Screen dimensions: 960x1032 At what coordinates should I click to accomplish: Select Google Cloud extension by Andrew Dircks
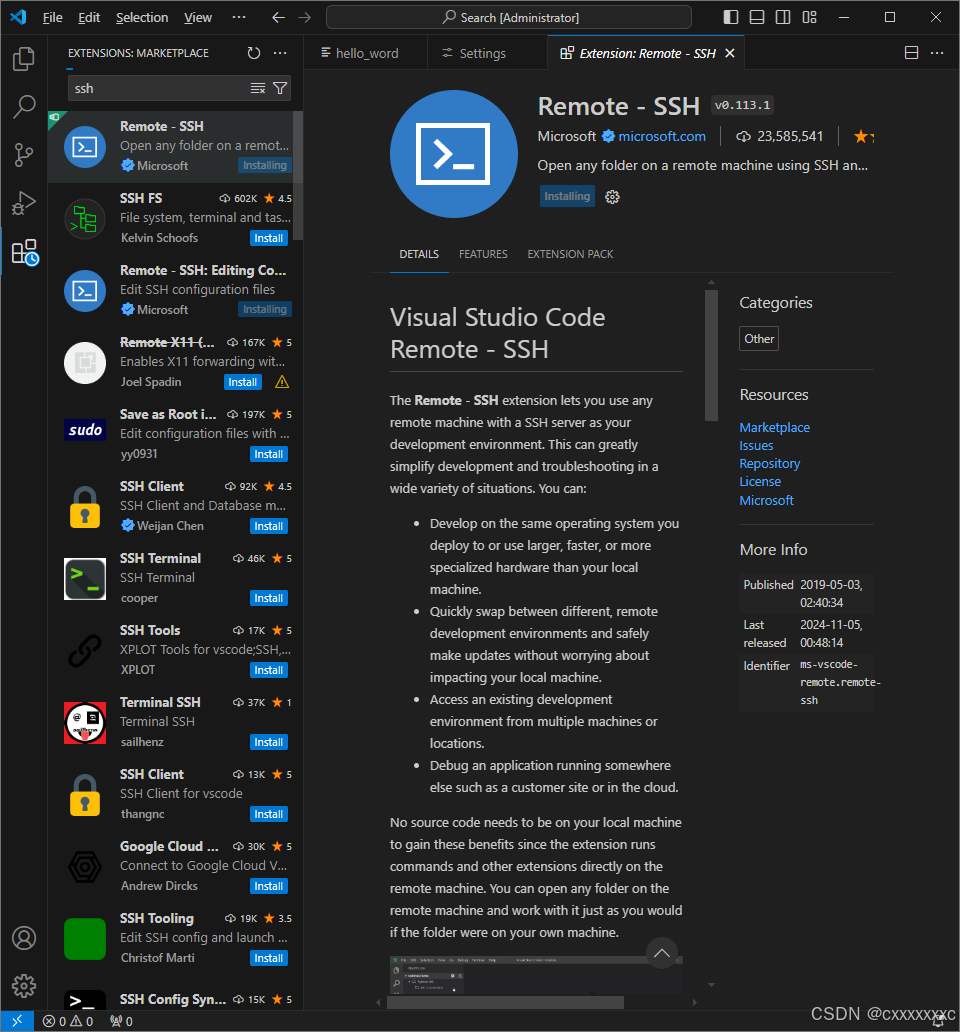(175, 867)
